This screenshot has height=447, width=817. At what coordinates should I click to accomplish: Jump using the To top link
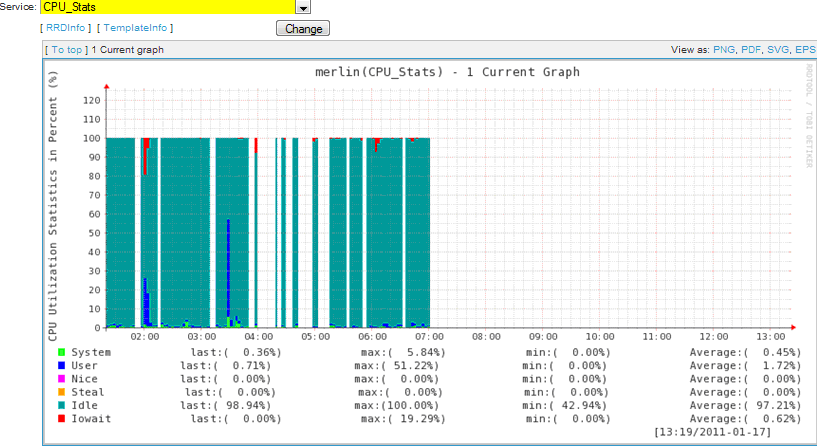coord(67,49)
